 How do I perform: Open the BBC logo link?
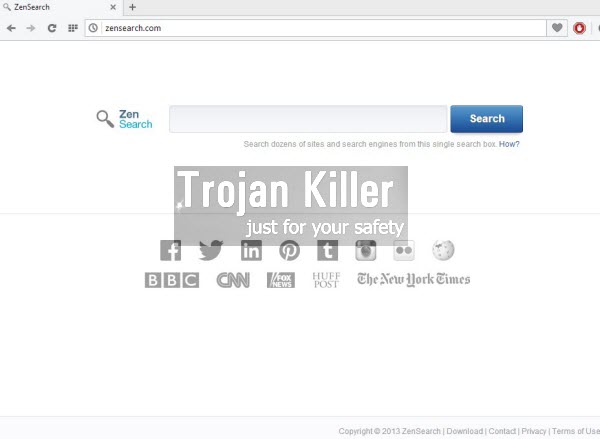(172, 280)
